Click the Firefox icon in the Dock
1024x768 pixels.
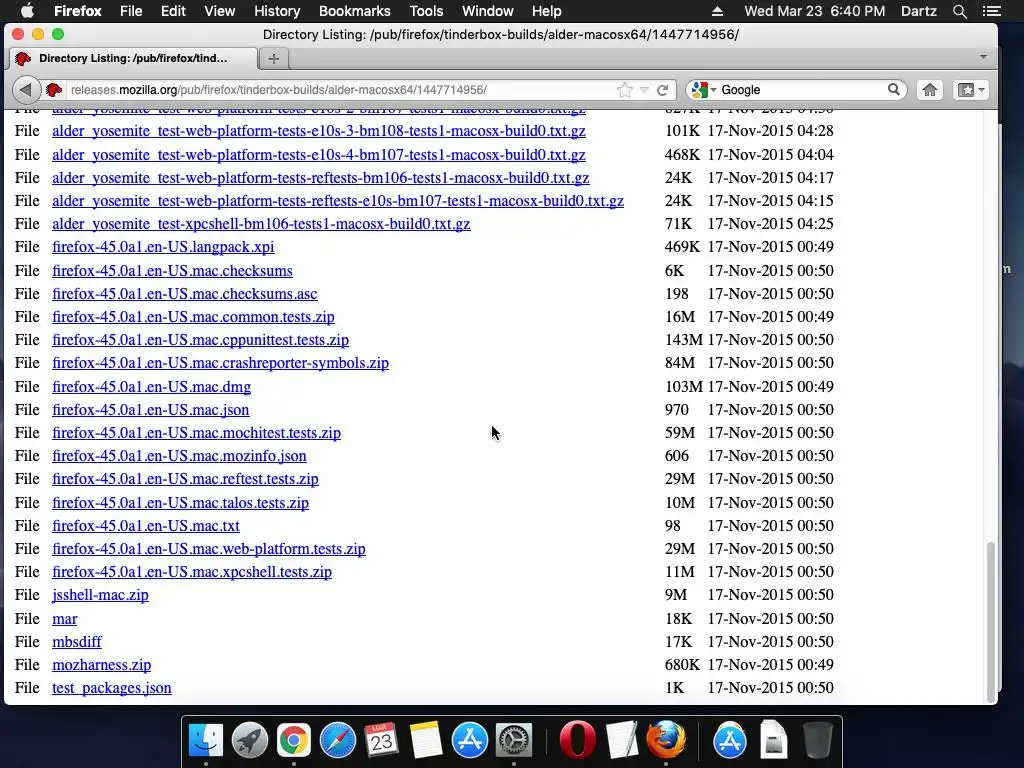665,740
